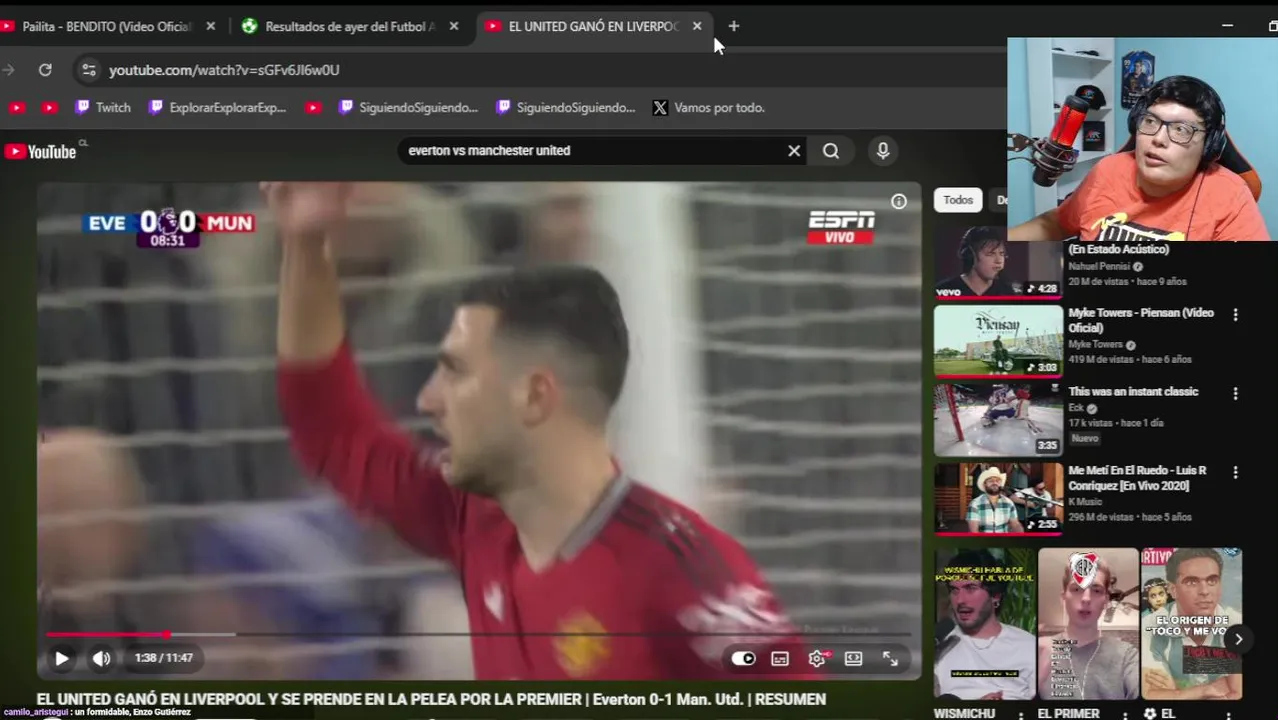
Task: Open 'This was an instant classic' thumbnail
Action: pos(998,419)
